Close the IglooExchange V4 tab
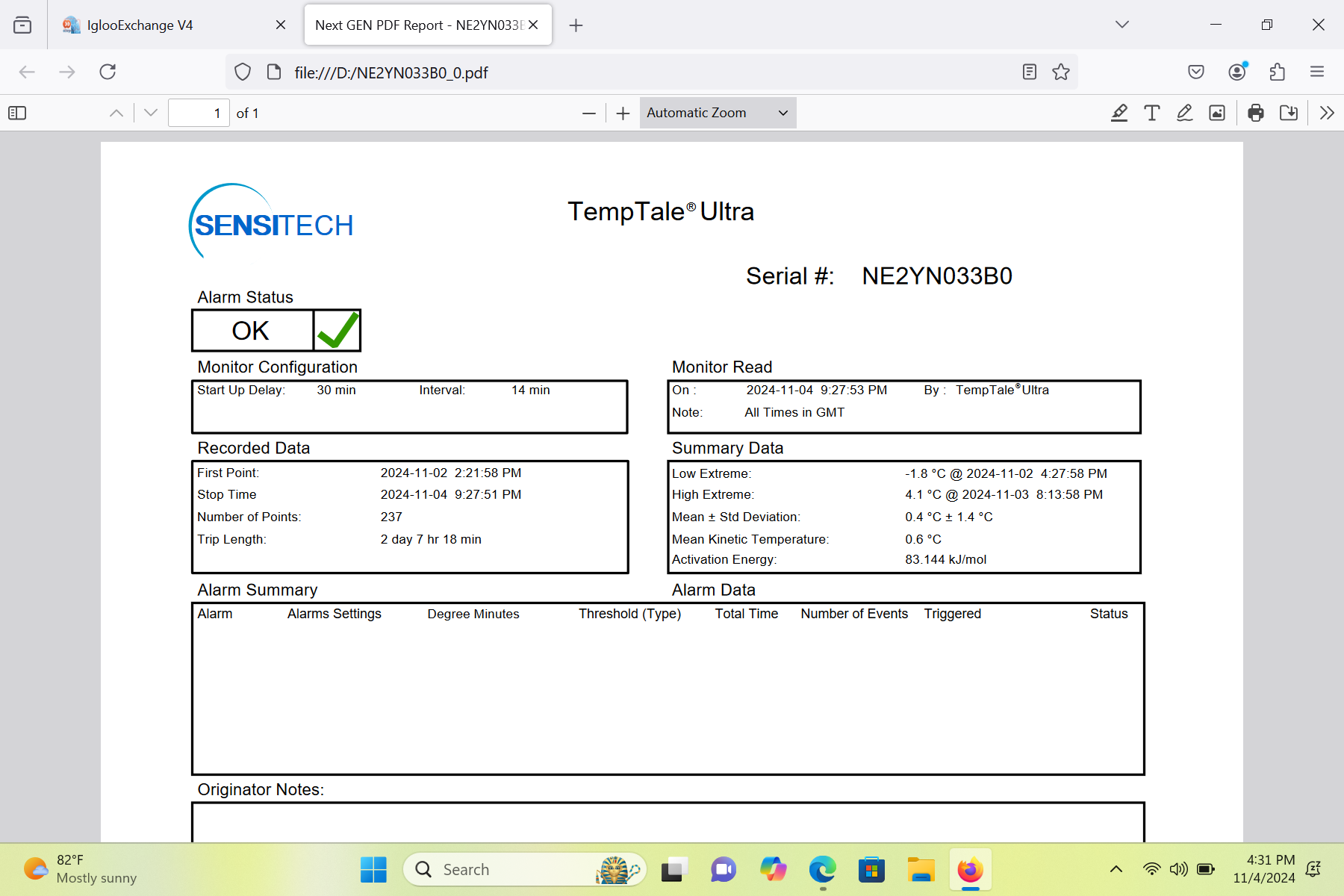Viewport: 1344px width, 896px height. (x=281, y=25)
